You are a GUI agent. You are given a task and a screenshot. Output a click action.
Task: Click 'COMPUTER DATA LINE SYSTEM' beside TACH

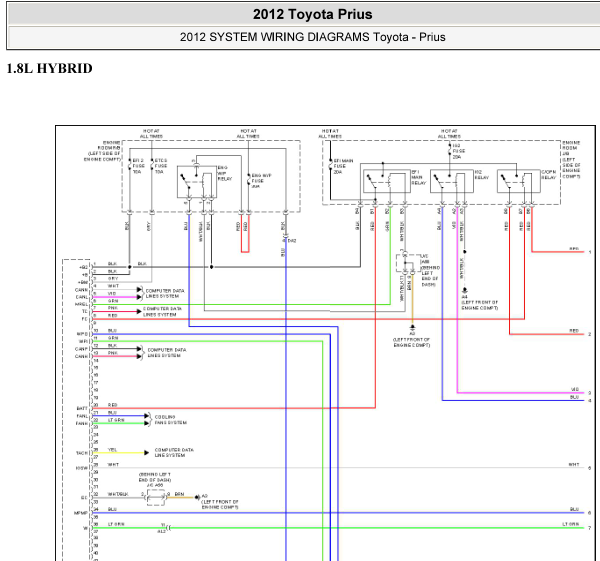pos(174,453)
